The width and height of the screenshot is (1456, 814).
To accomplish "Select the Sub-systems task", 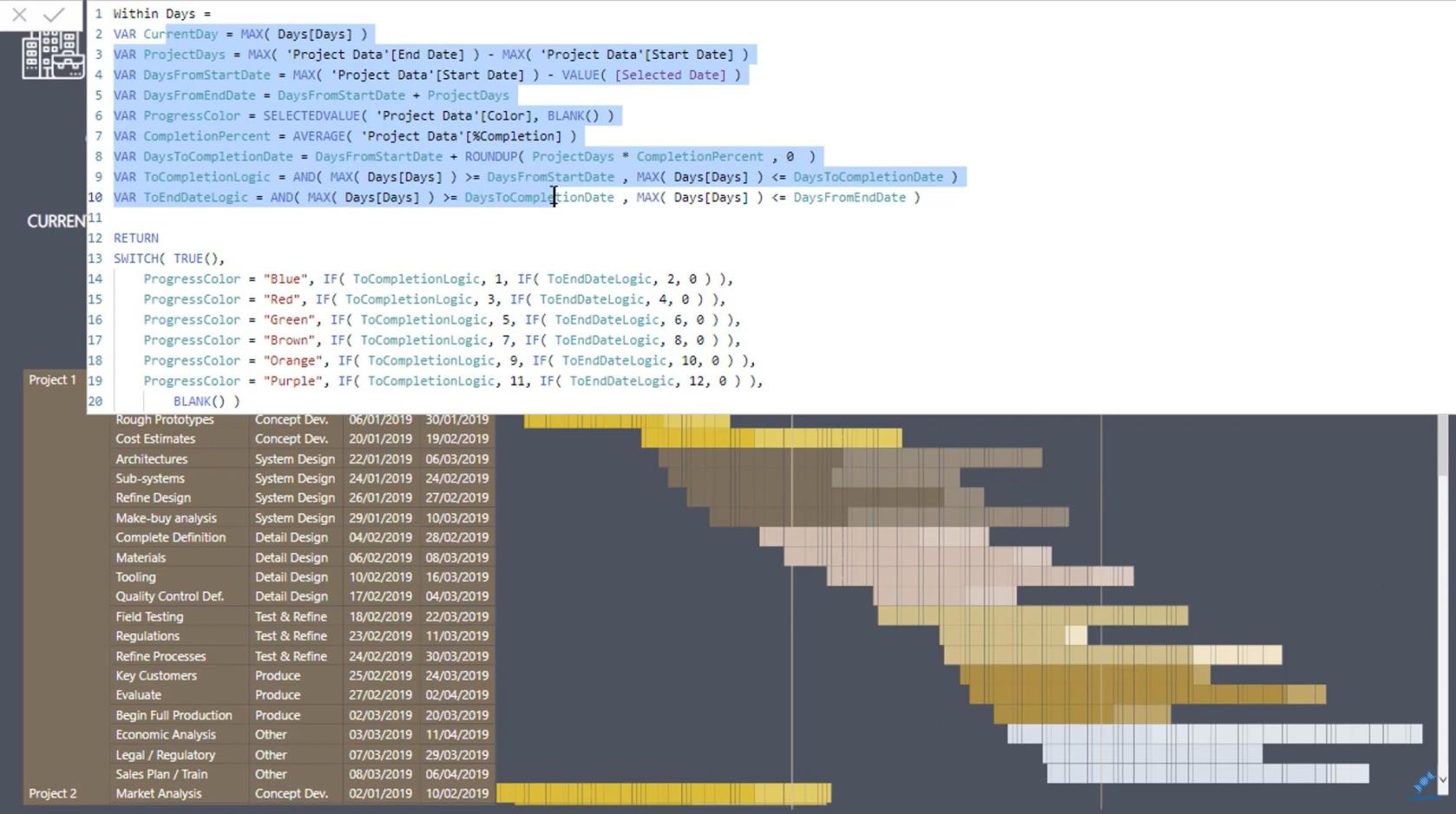I will pos(150,479).
